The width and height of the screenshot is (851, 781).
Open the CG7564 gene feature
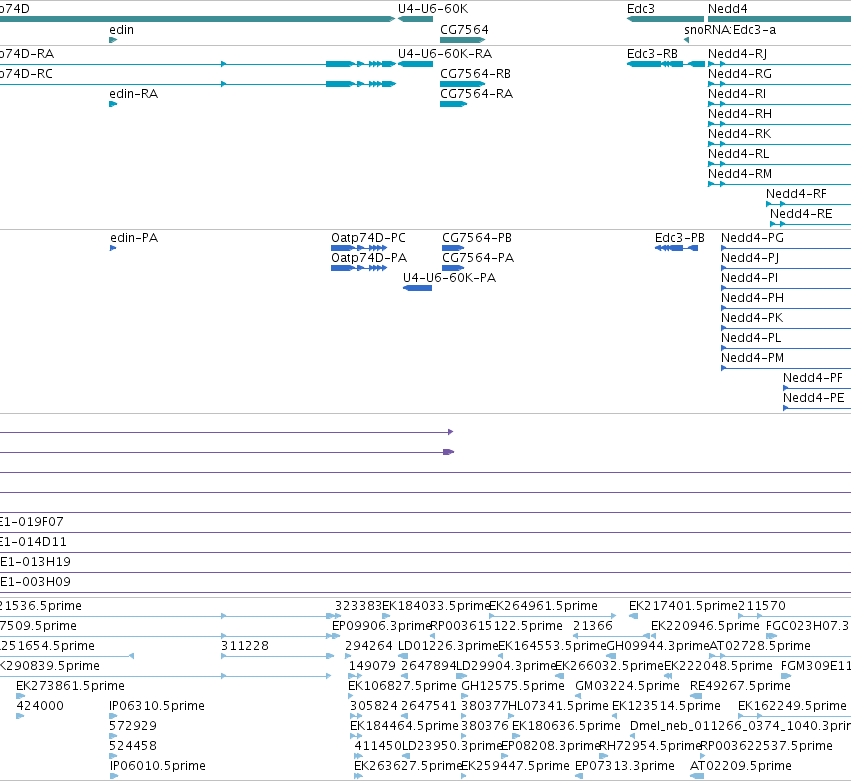(462, 40)
